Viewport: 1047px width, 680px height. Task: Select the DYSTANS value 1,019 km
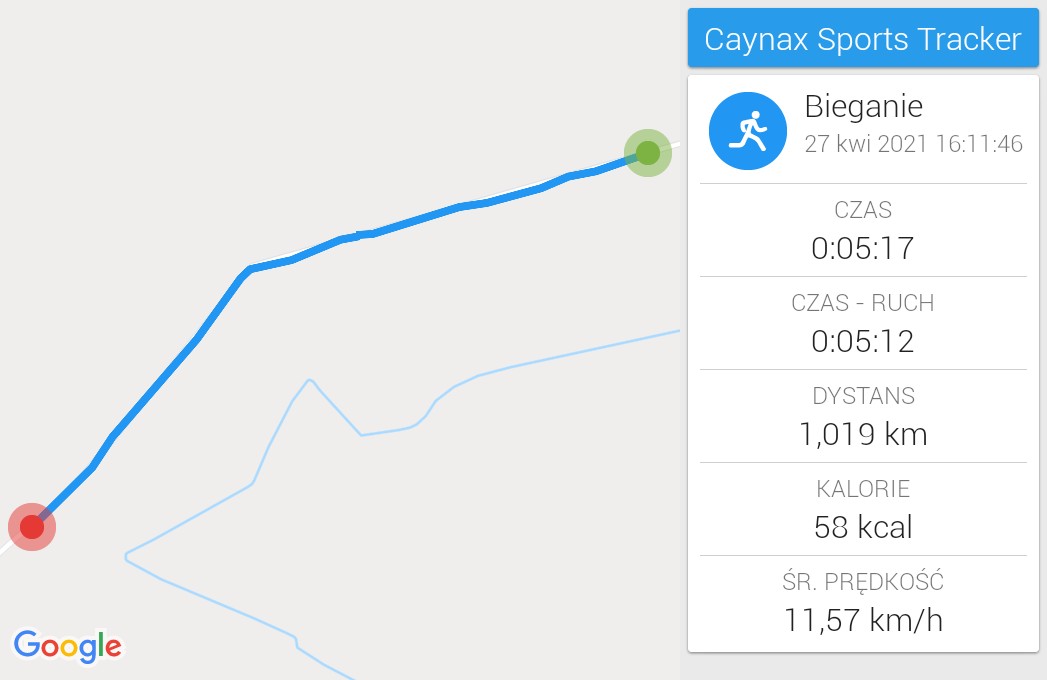[x=863, y=434]
